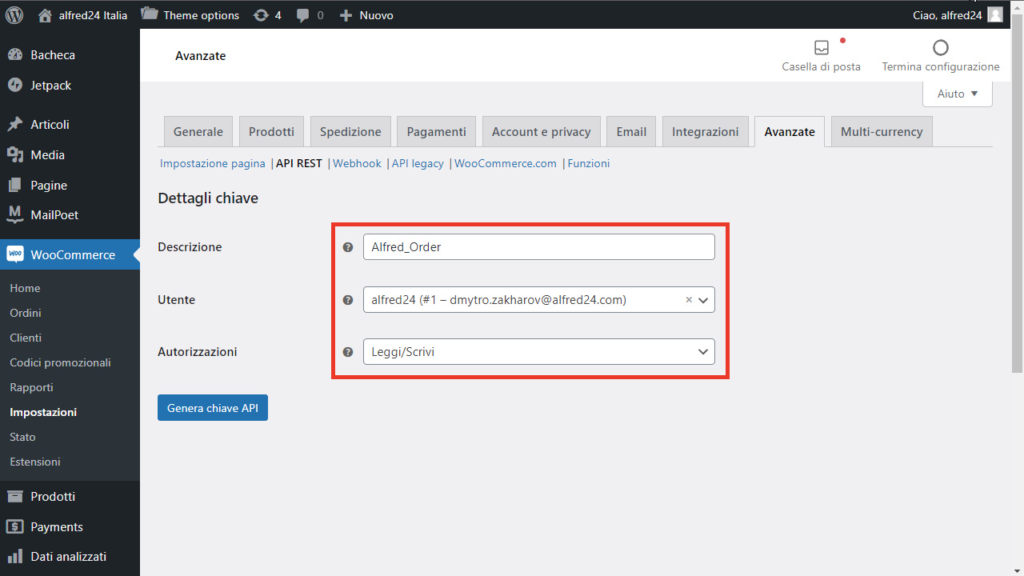Screen dimensions: 1024x576
Task: Click Ciao, alfred24 account greeting
Action: (x=947, y=15)
